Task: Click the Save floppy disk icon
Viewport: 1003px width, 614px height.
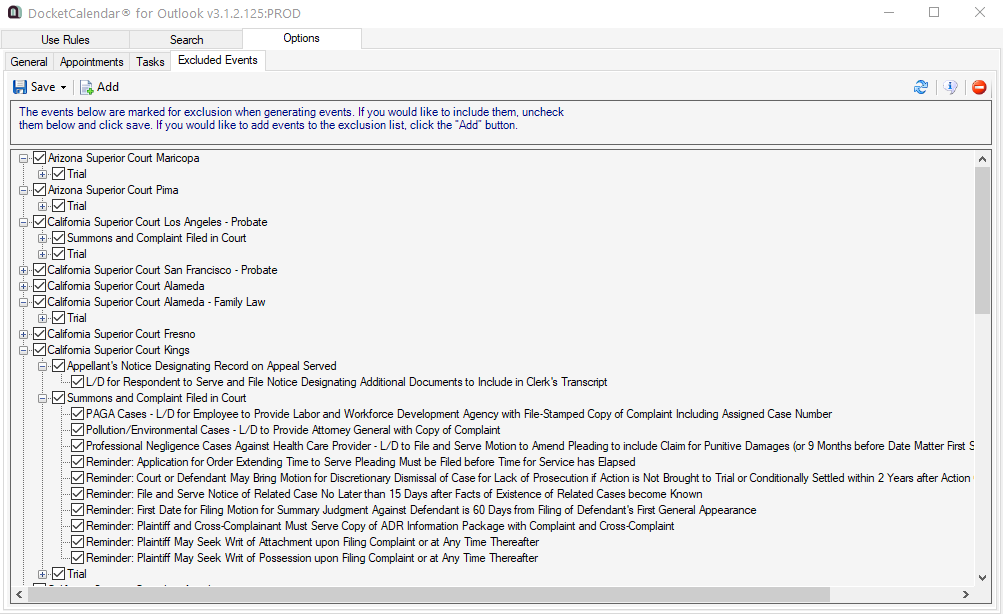Action: [20, 87]
